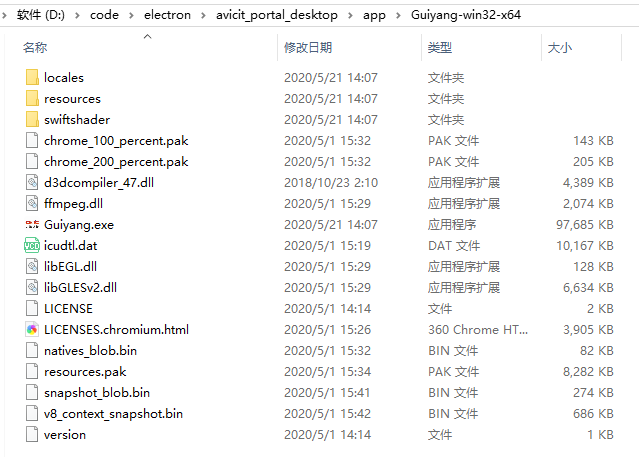Navigate to 软件 (D:) in breadcrumb
Image resolution: width=639 pixels, height=457 pixels.
41,15
